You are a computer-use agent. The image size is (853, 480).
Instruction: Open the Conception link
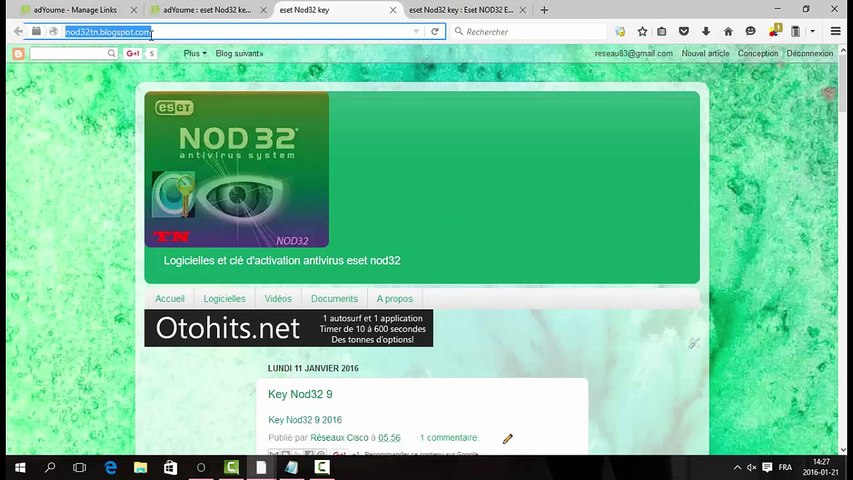tap(758, 53)
